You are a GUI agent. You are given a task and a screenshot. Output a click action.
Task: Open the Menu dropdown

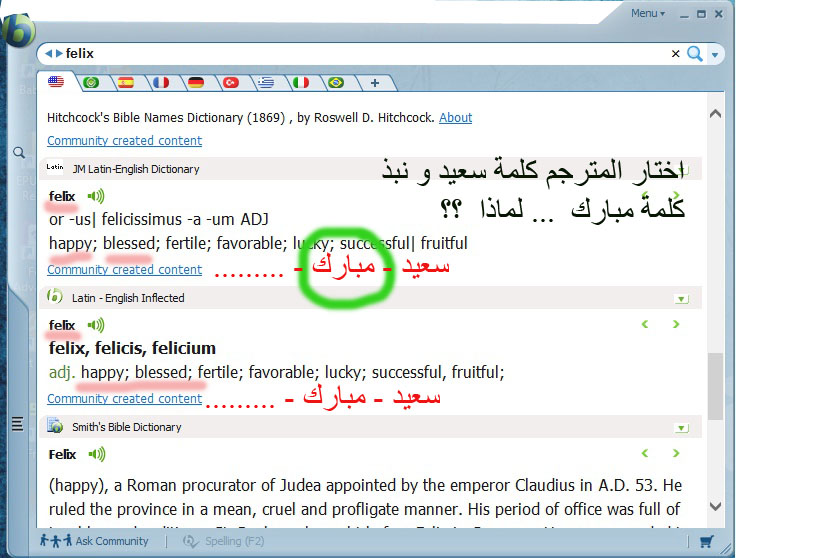click(647, 13)
